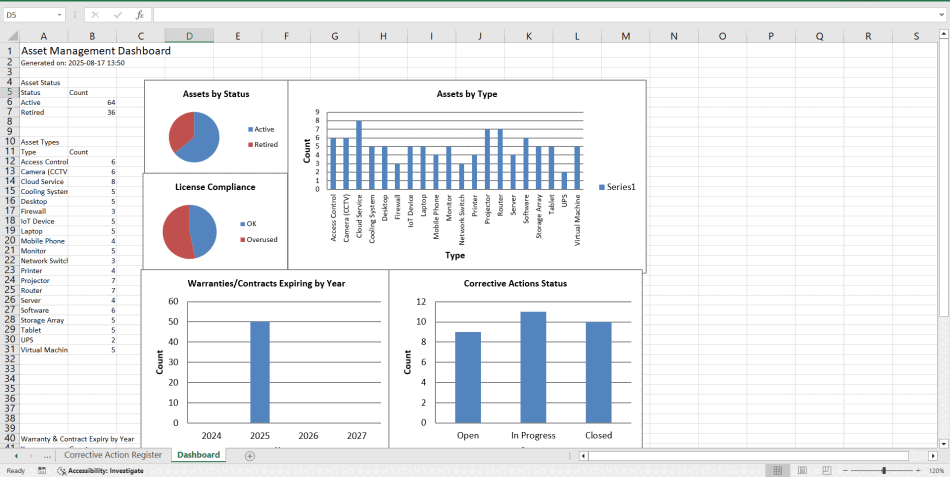Click the Overused legend entry
This screenshot has height=478, width=950.
point(259,239)
